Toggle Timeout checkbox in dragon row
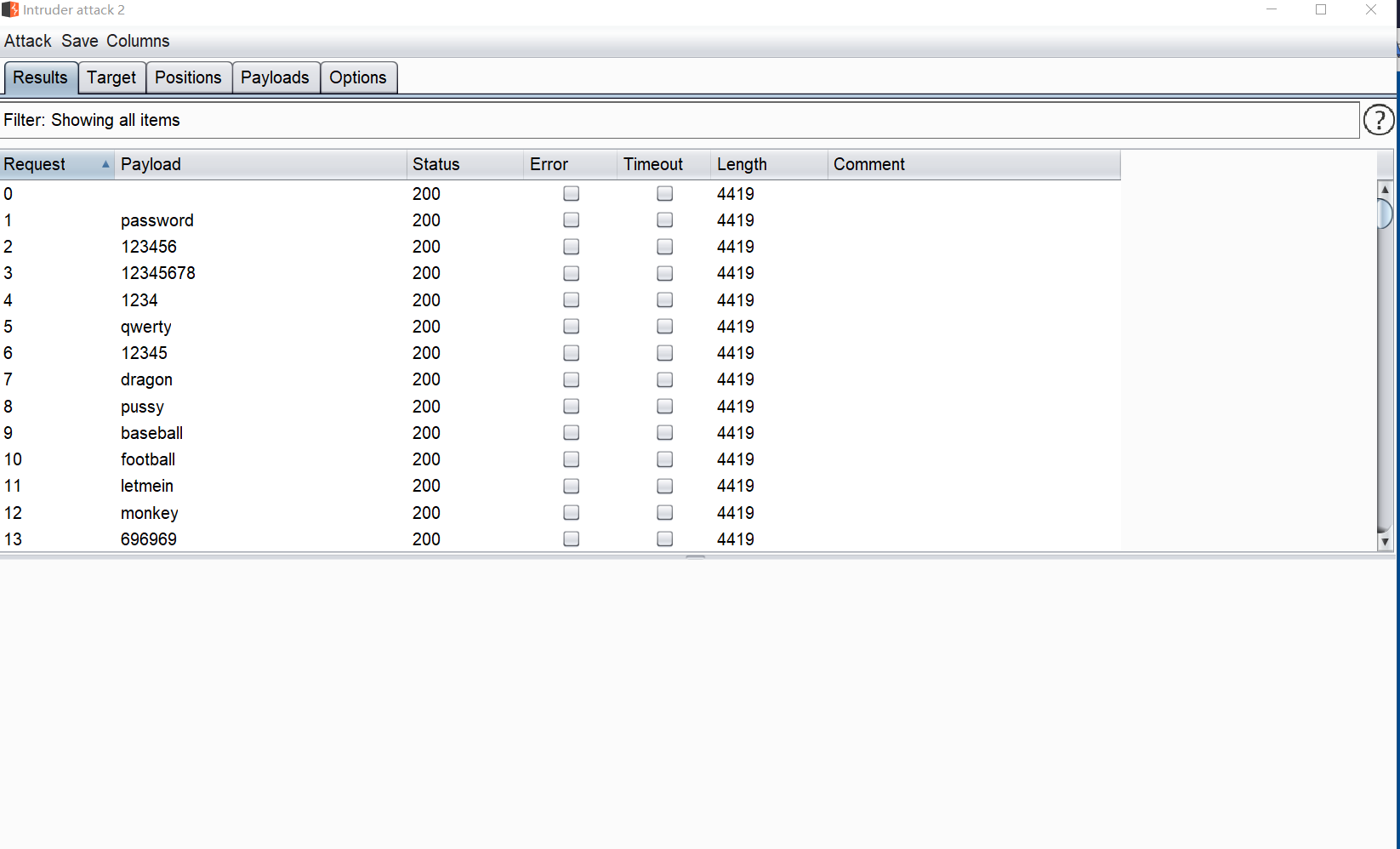The width and height of the screenshot is (1400, 849). point(665,379)
